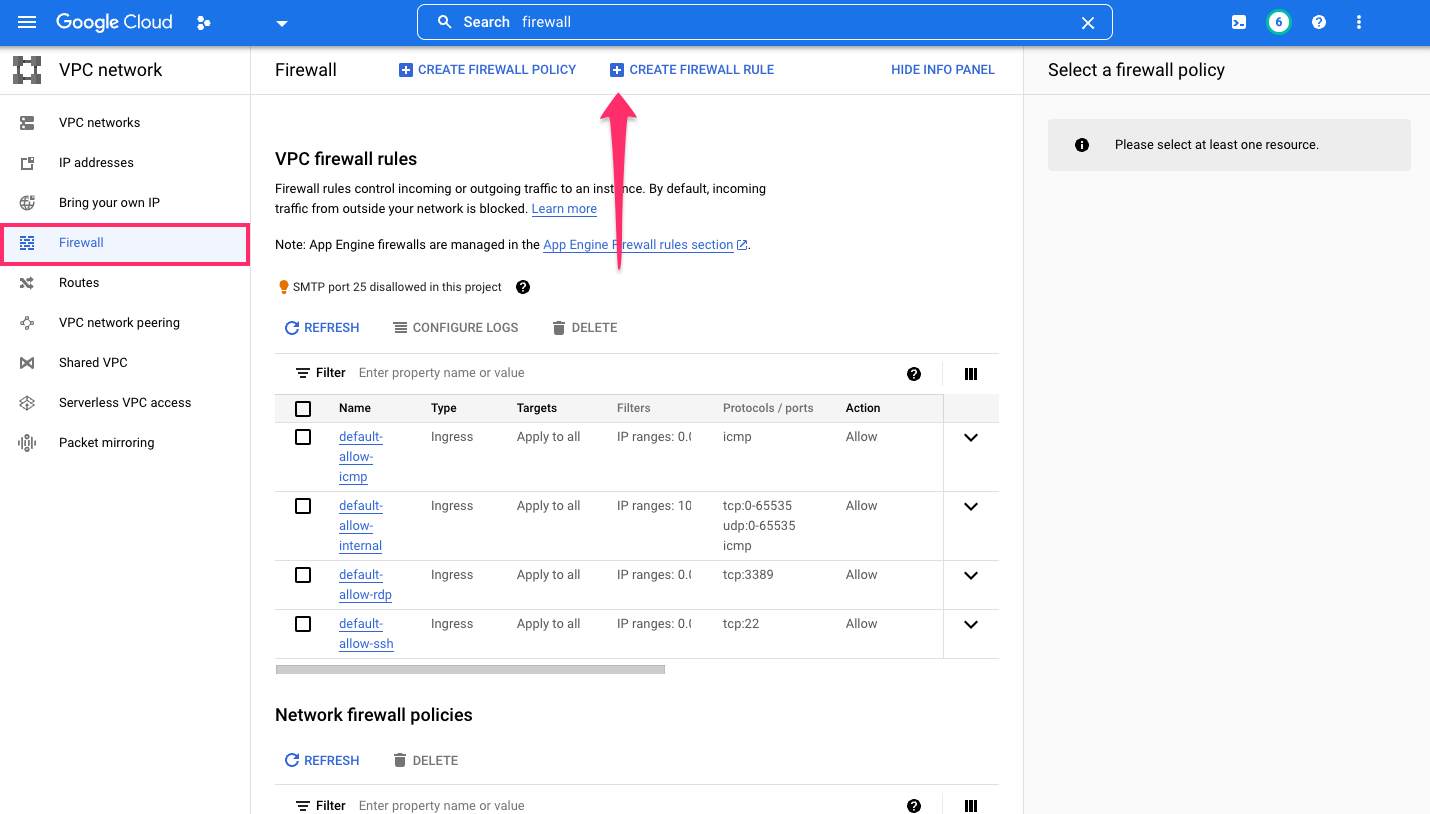Open the navigation hamburger menu
1430x814 pixels.
pyautogui.click(x=27, y=22)
